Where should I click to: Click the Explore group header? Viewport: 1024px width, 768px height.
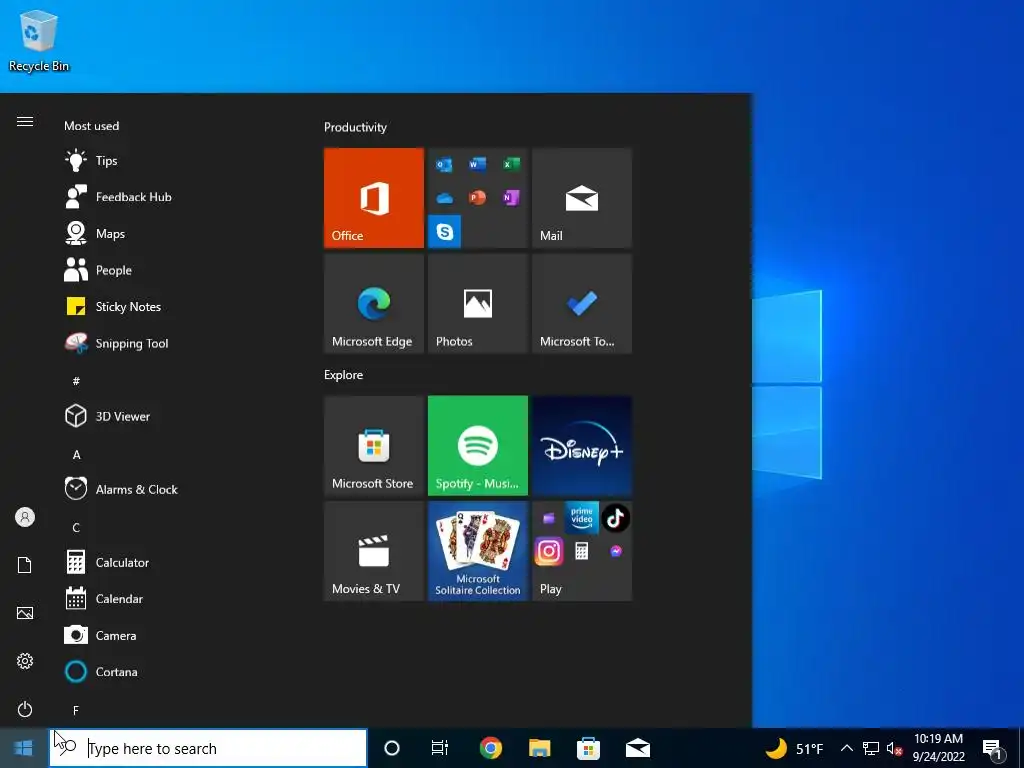point(344,375)
